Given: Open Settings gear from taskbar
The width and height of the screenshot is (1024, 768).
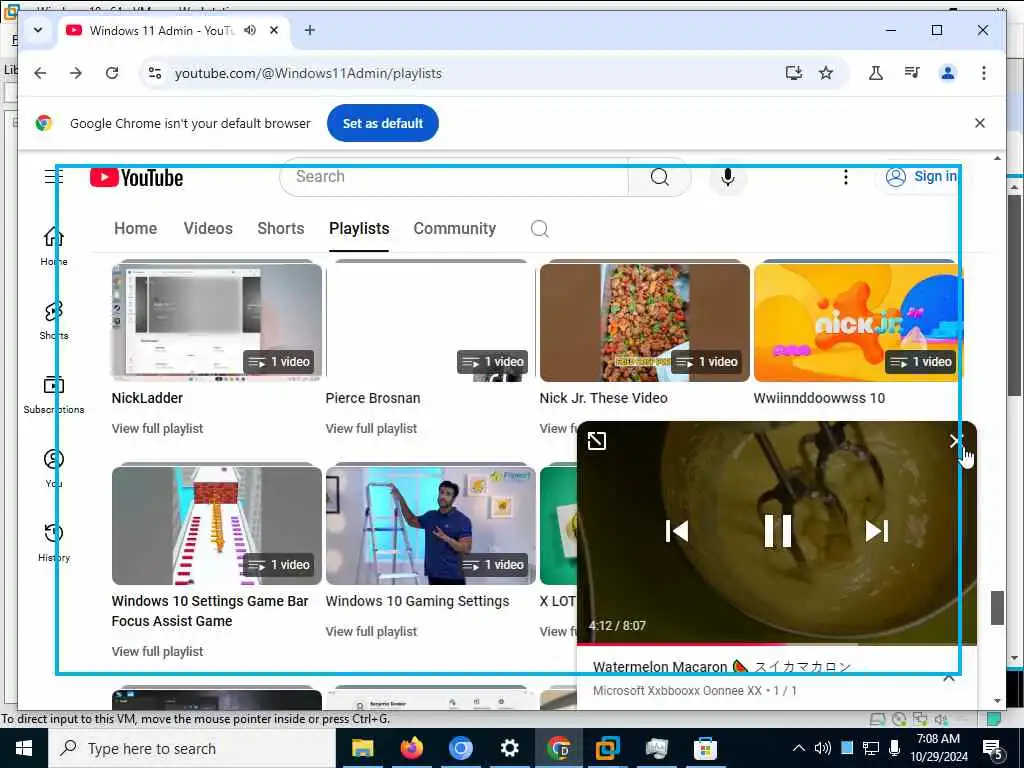Looking at the screenshot, I should (509, 748).
